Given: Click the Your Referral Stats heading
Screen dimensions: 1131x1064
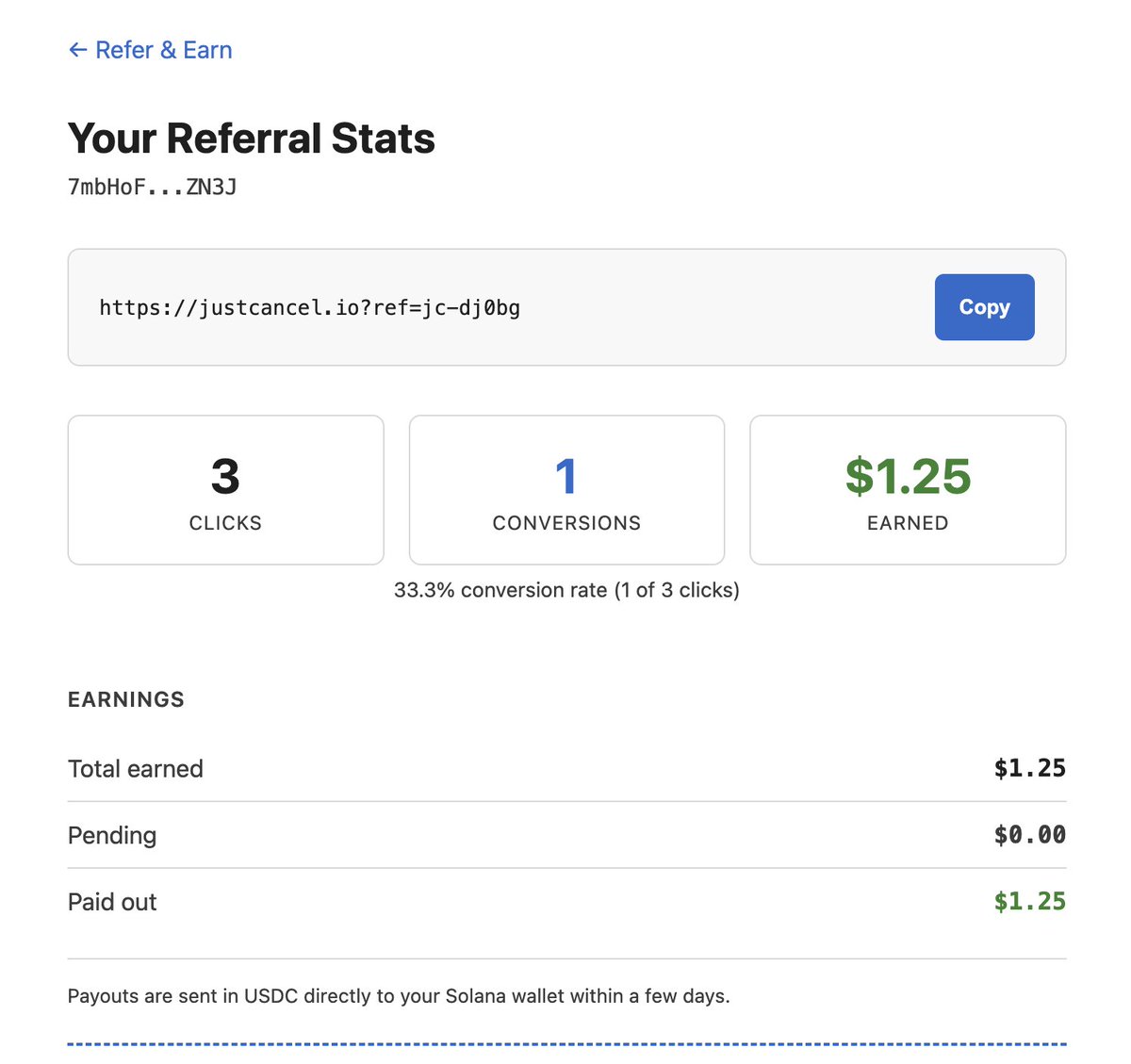Looking at the screenshot, I should [x=251, y=139].
